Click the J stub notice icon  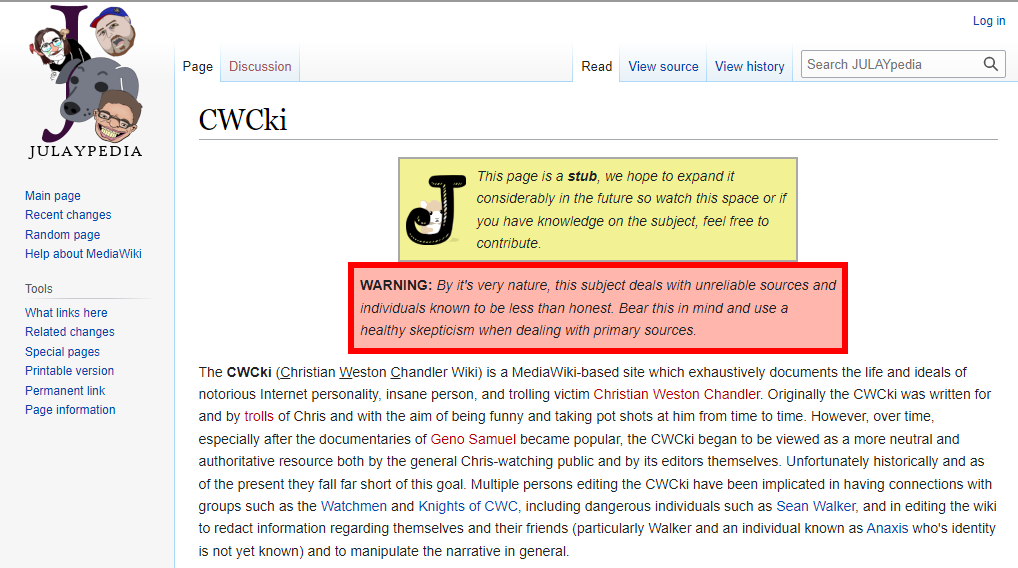[435, 208]
